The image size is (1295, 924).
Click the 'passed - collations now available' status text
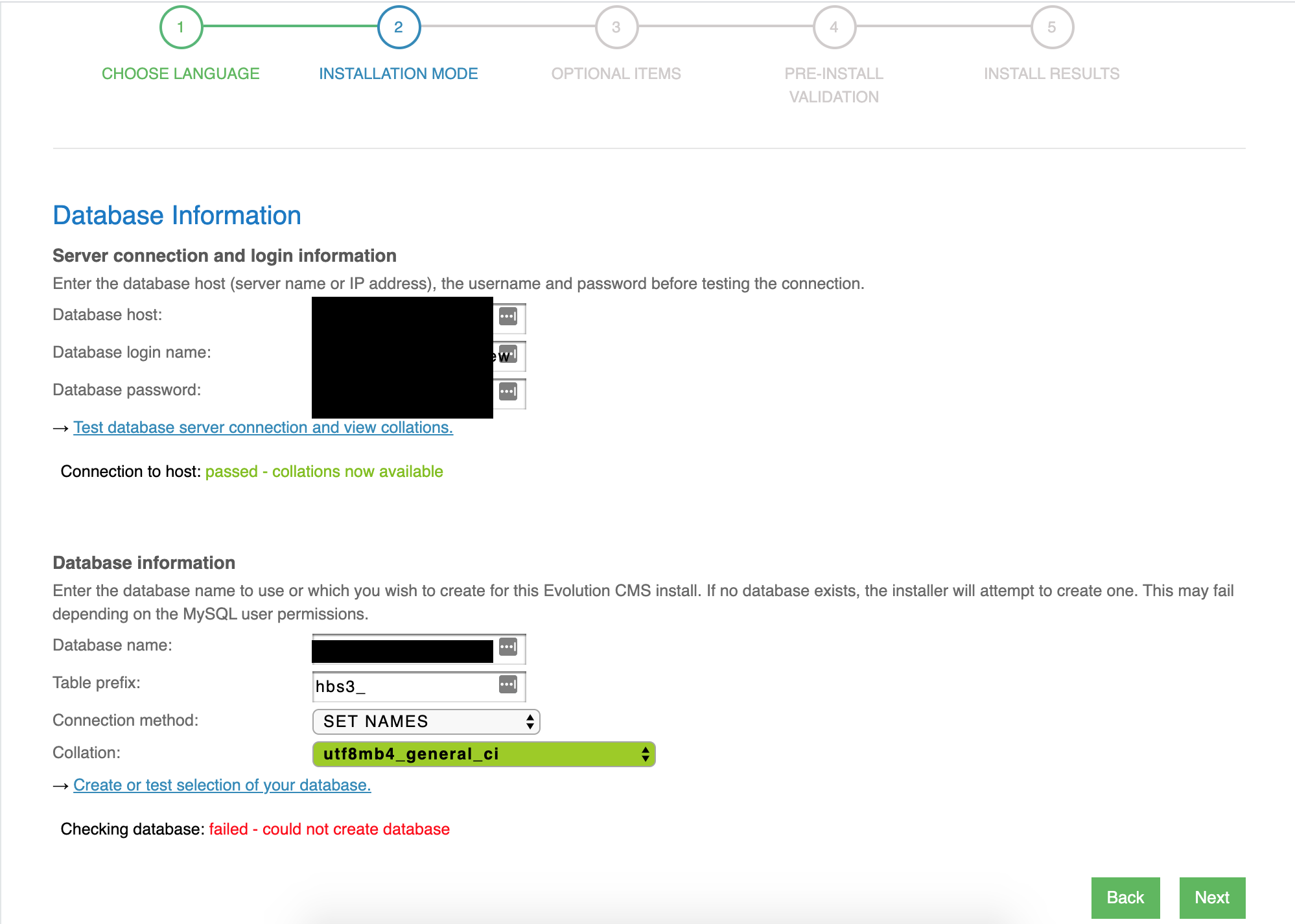coord(324,472)
